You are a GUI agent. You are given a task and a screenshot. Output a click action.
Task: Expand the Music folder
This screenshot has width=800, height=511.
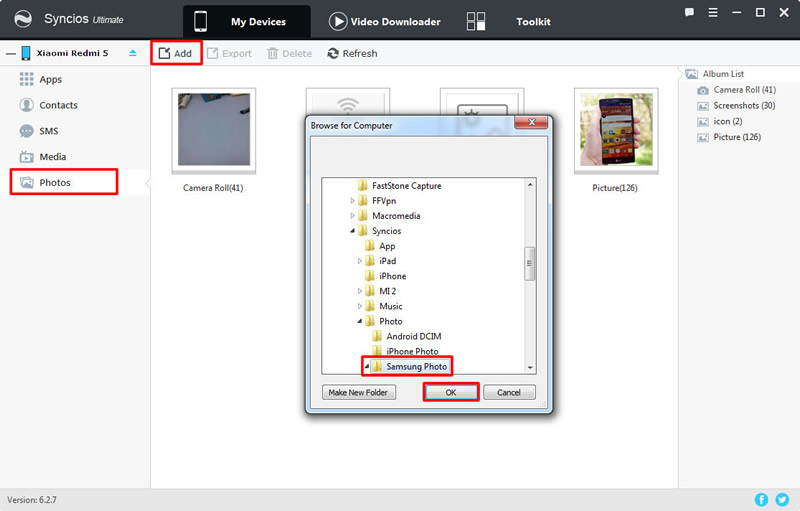tap(359, 306)
